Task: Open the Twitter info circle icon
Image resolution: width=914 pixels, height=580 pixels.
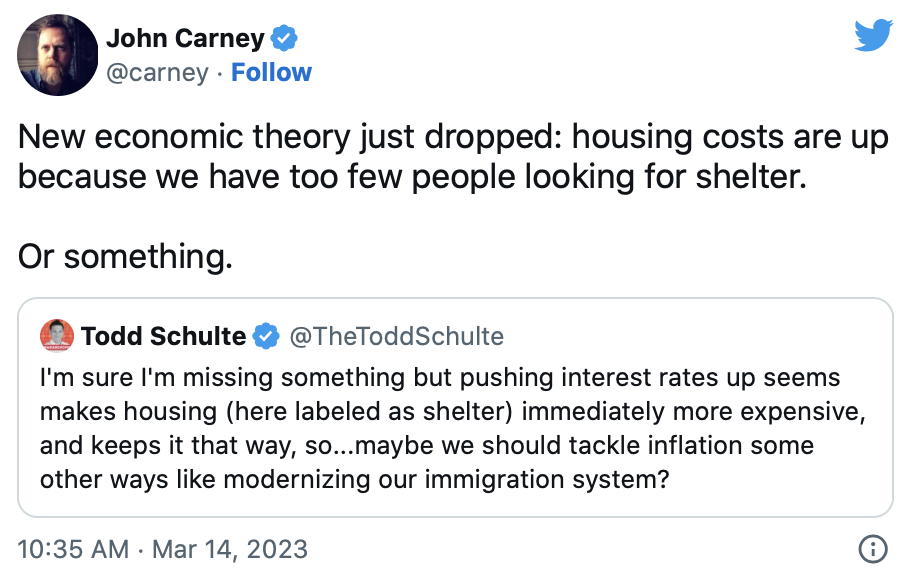Action: 872,549
